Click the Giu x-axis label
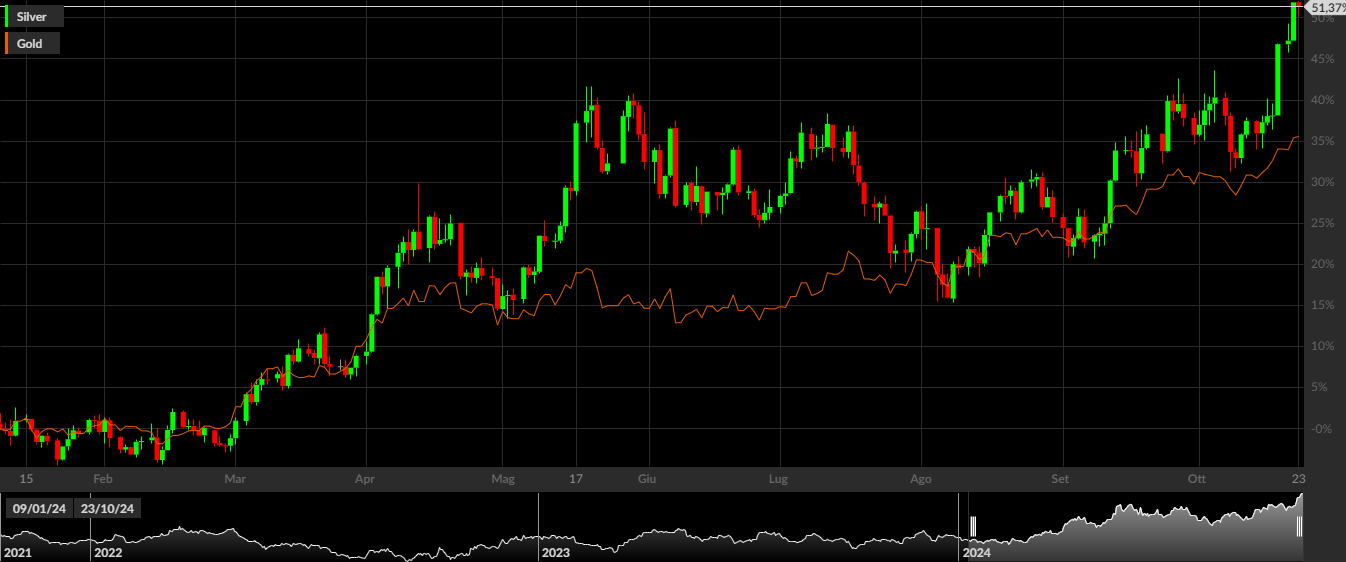 647,479
